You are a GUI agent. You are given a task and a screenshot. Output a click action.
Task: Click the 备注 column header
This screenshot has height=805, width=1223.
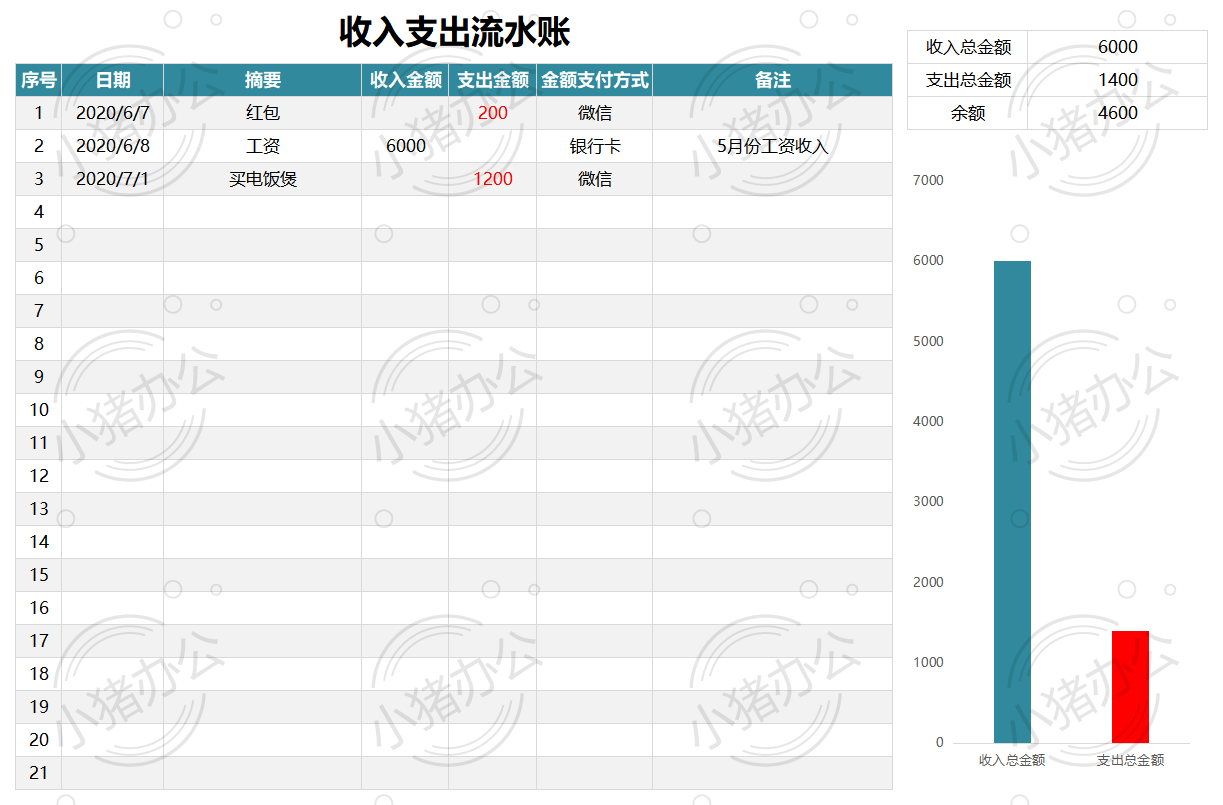(x=773, y=80)
